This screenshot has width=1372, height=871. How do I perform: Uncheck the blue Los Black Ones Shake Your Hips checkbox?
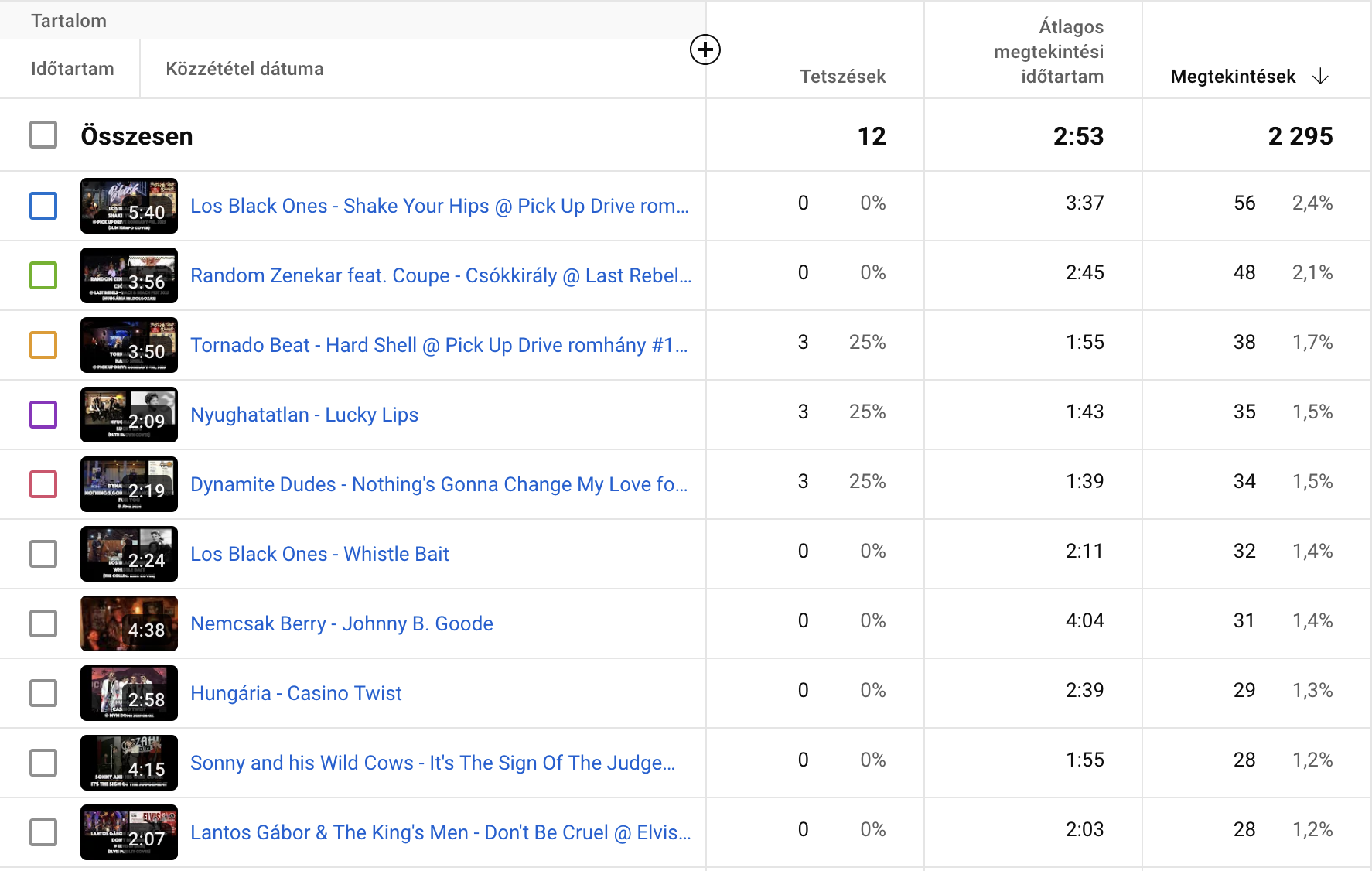[43, 206]
